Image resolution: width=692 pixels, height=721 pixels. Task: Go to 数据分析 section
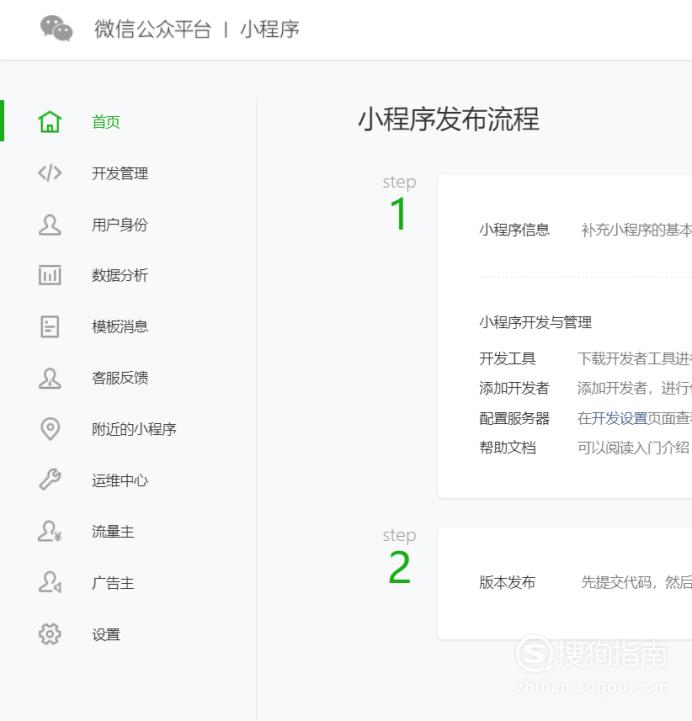point(120,275)
